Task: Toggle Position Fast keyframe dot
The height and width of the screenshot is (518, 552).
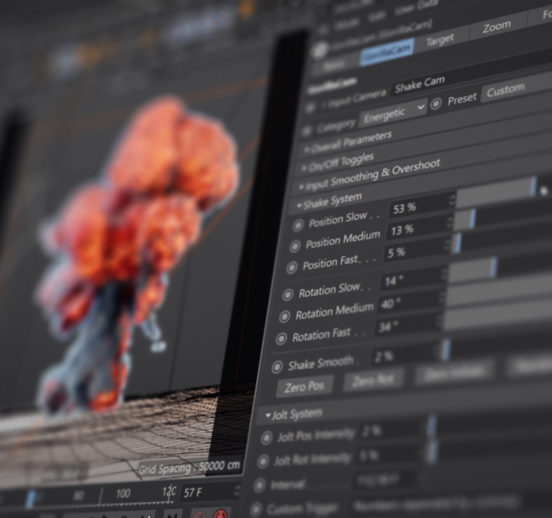Action: coord(291,268)
